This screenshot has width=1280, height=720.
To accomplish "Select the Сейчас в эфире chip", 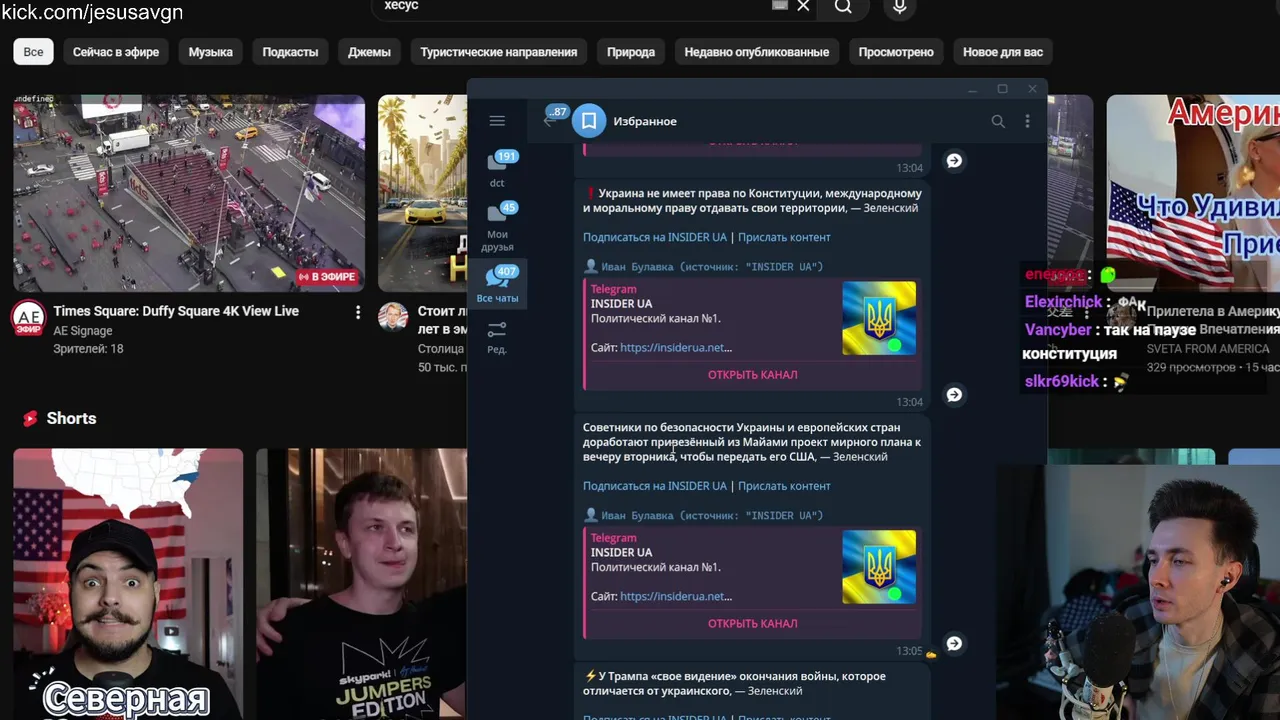I will tap(116, 52).
